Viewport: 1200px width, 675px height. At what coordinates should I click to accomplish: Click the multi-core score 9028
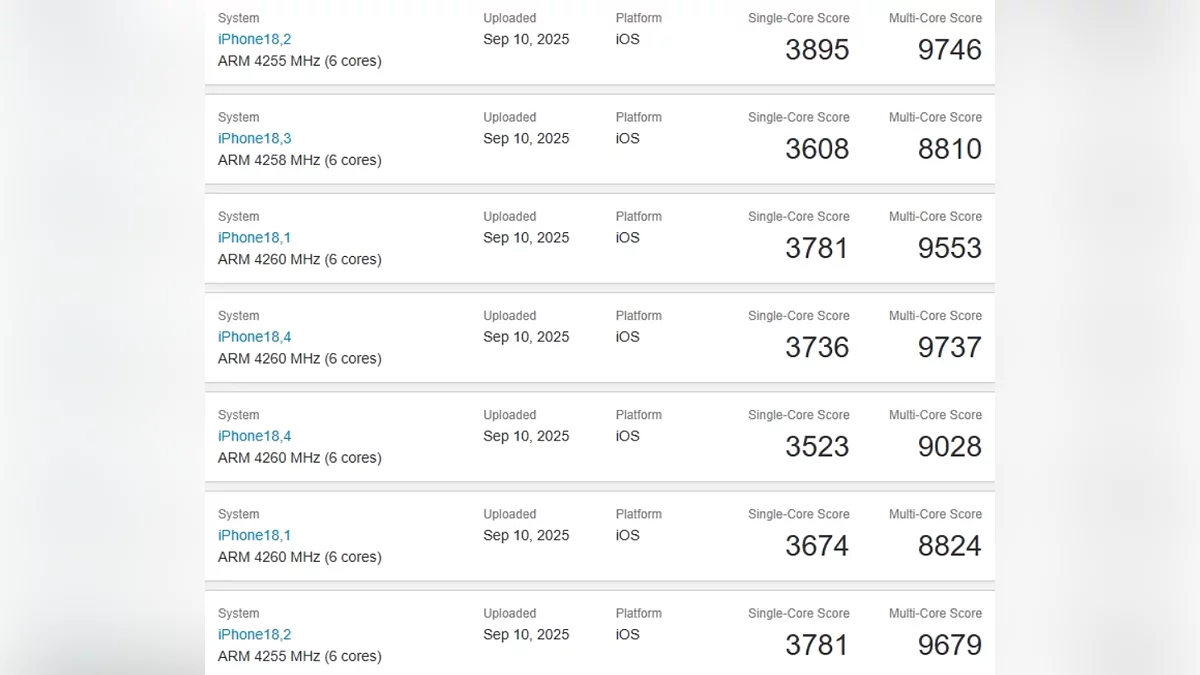[x=949, y=447]
